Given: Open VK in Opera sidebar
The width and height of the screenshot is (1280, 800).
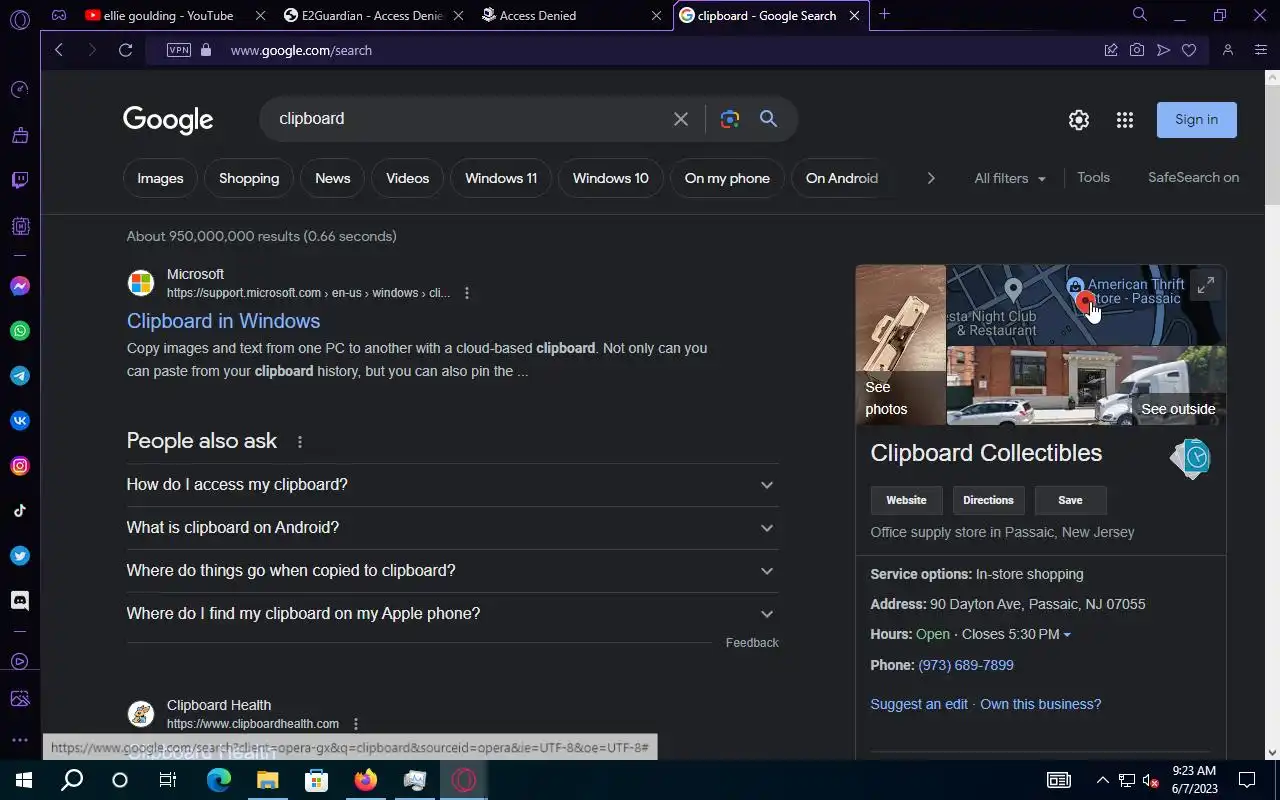Looking at the screenshot, I should 20,421.
